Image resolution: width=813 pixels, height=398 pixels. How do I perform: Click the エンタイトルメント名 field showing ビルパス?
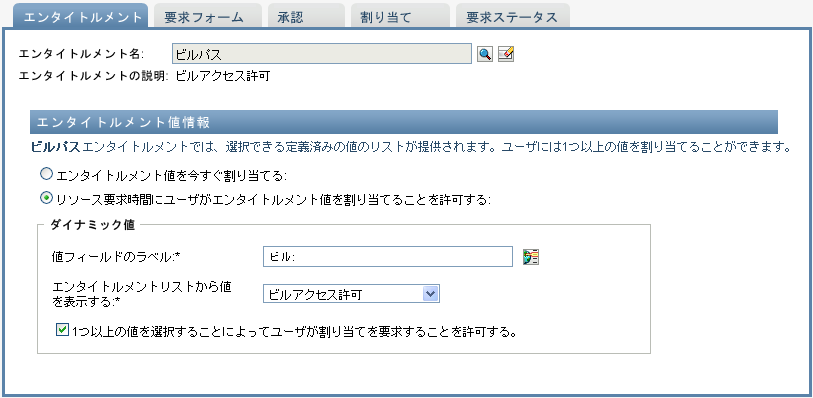coord(321,54)
